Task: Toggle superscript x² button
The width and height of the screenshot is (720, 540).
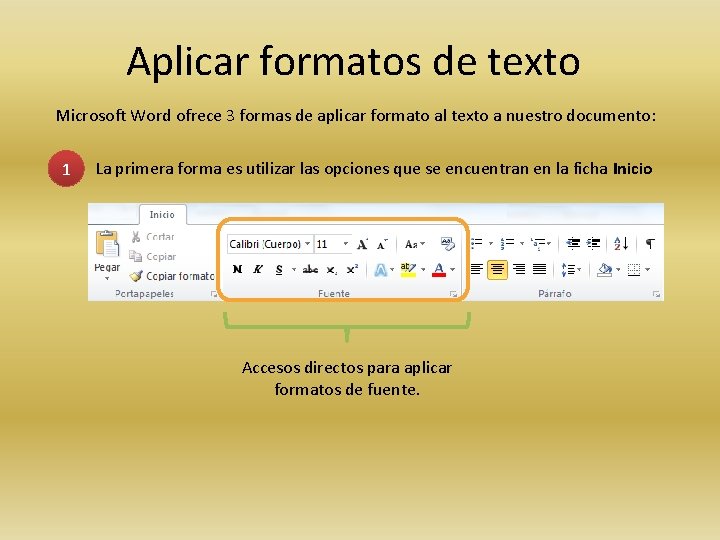Action: tap(352, 269)
